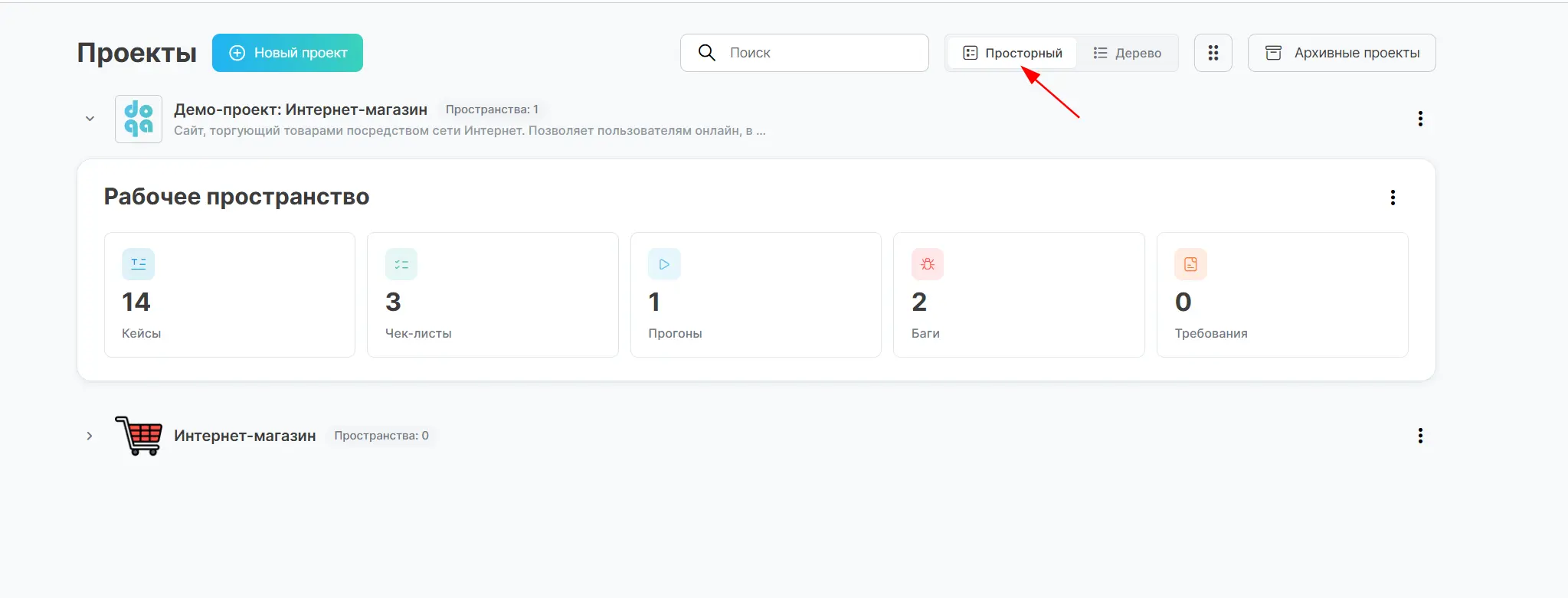This screenshot has height=598, width=1568.
Task: Open kebab menu of Рабочее пространство
Action: coord(1393,198)
